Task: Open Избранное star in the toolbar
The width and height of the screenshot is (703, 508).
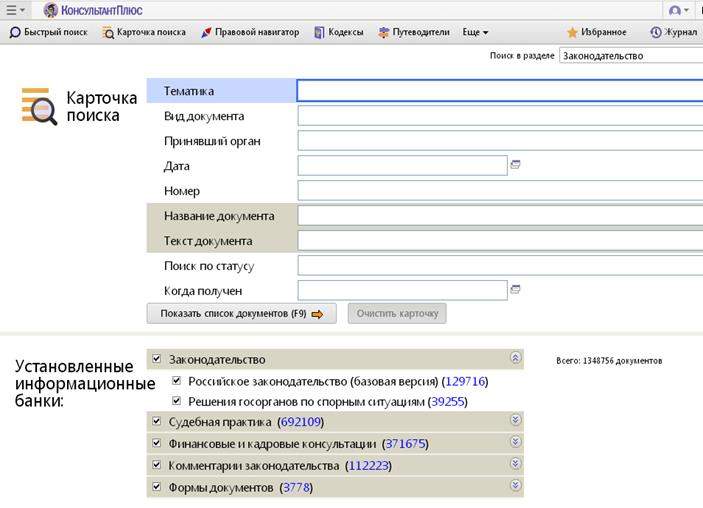Action: tap(597, 32)
